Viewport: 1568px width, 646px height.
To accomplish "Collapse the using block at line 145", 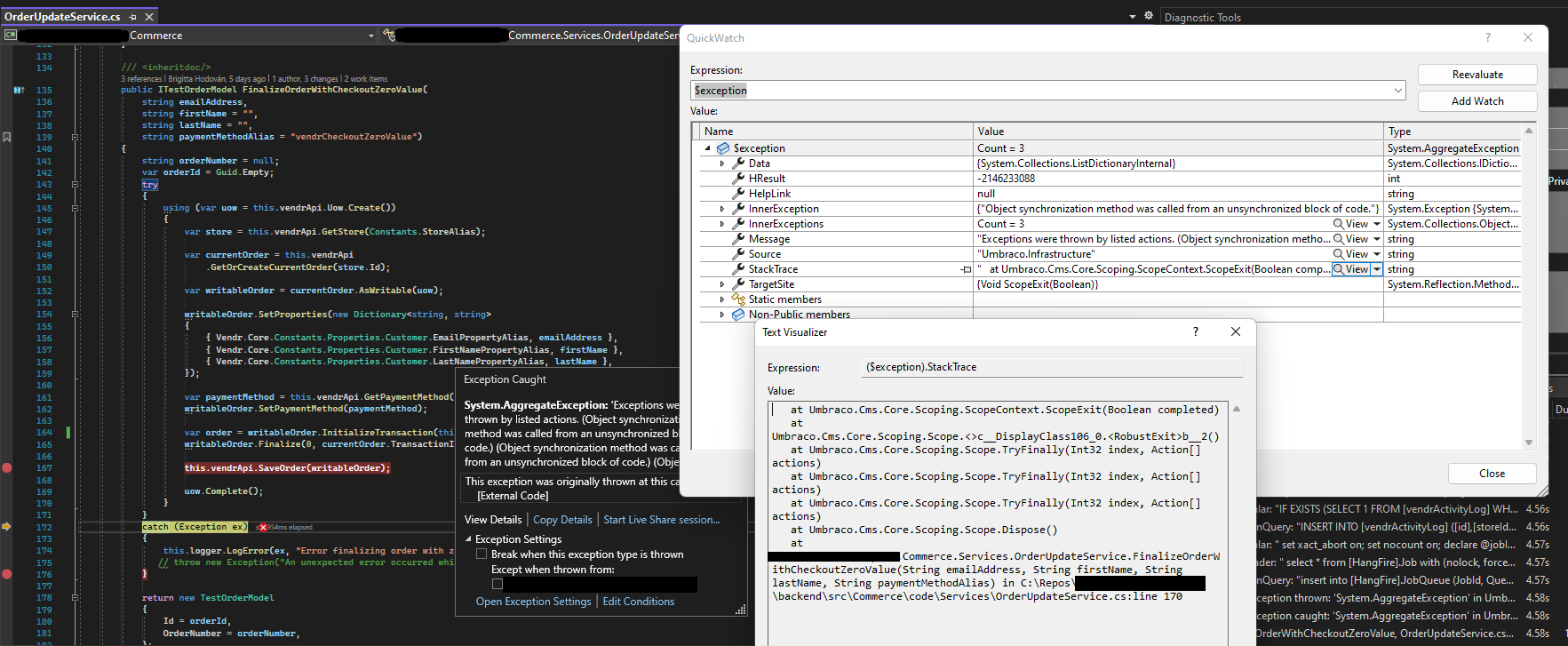I will pyautogui.click(x=75, y=208).
